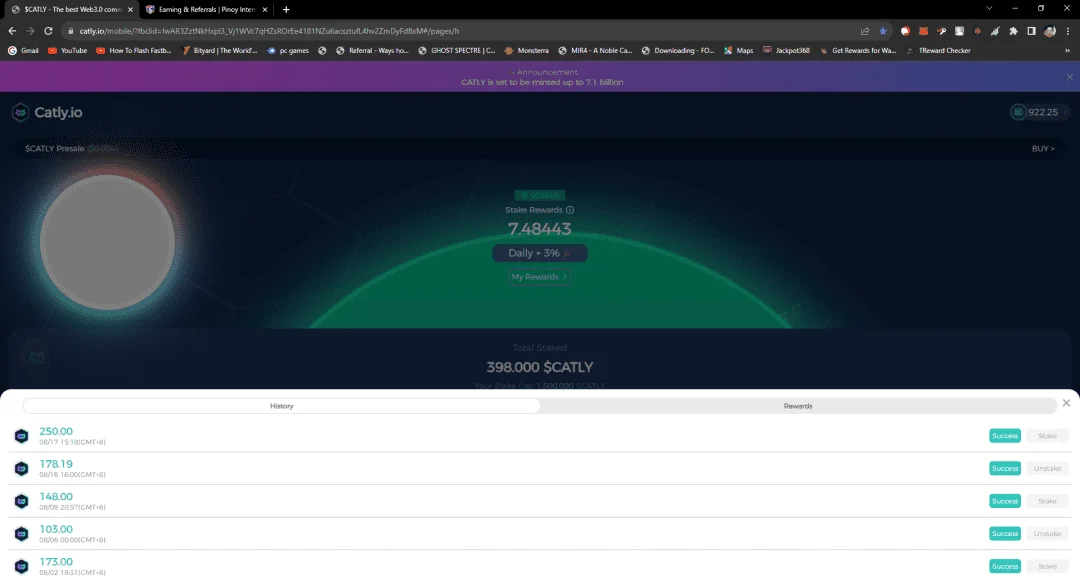Open the Monsterra bookmark
Viewport: 1080px width, 585px height.
click(527, 50)
